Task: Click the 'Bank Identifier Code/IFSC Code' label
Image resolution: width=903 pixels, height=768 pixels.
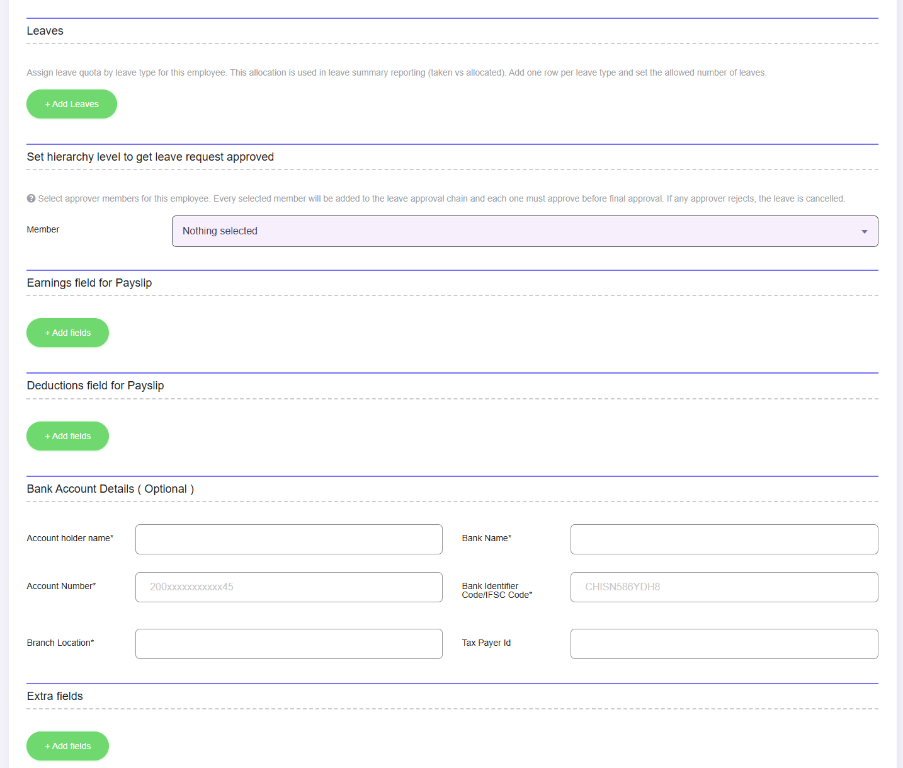Action: 497,590
